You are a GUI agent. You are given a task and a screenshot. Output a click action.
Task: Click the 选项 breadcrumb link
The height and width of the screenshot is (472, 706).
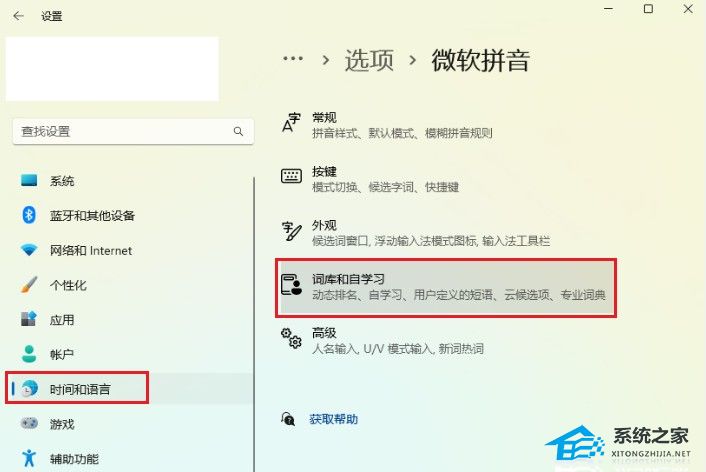pos(369,60)
